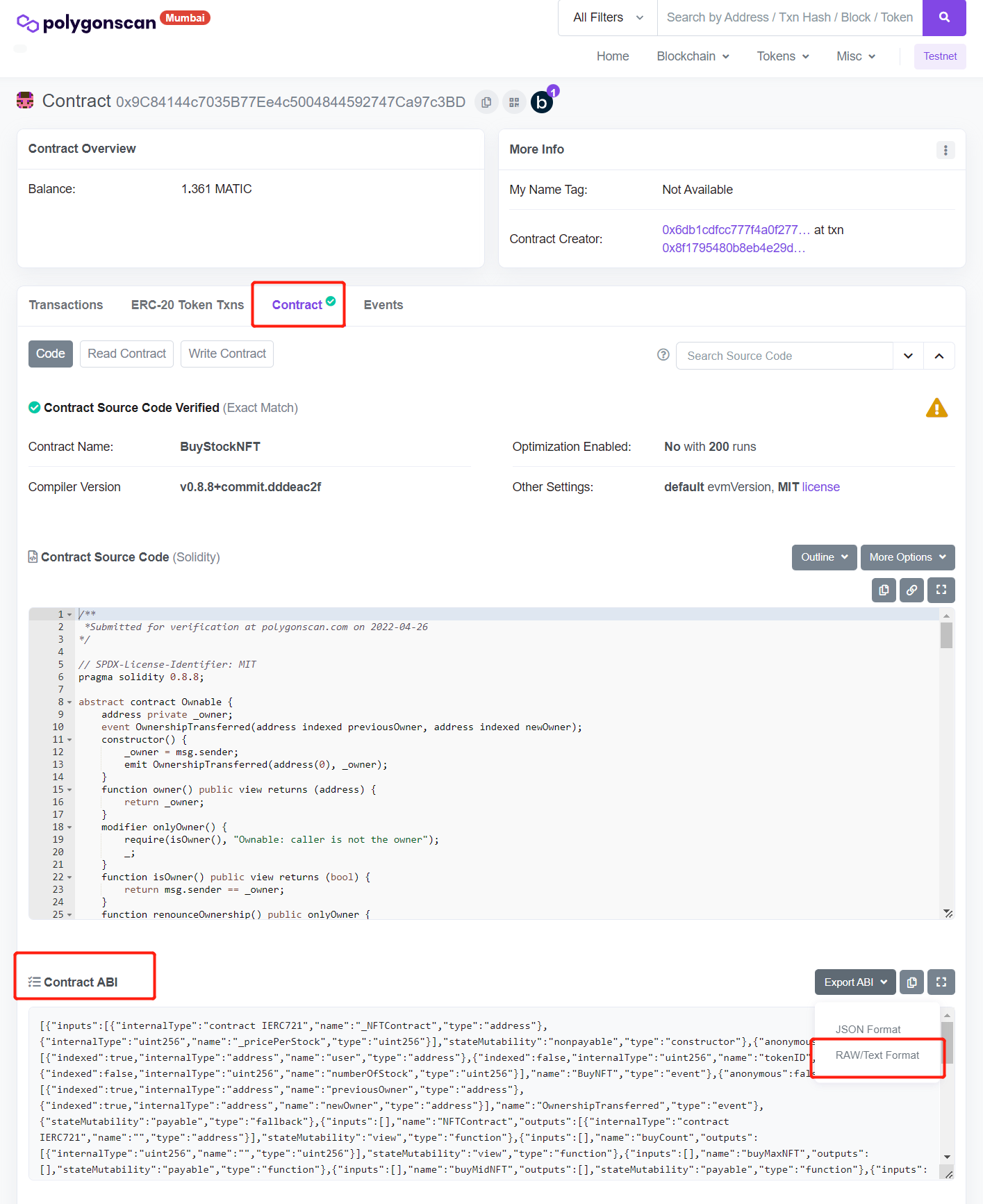Click the search source code help icon
Screen dimensions: 983x1204
[663, 355]
